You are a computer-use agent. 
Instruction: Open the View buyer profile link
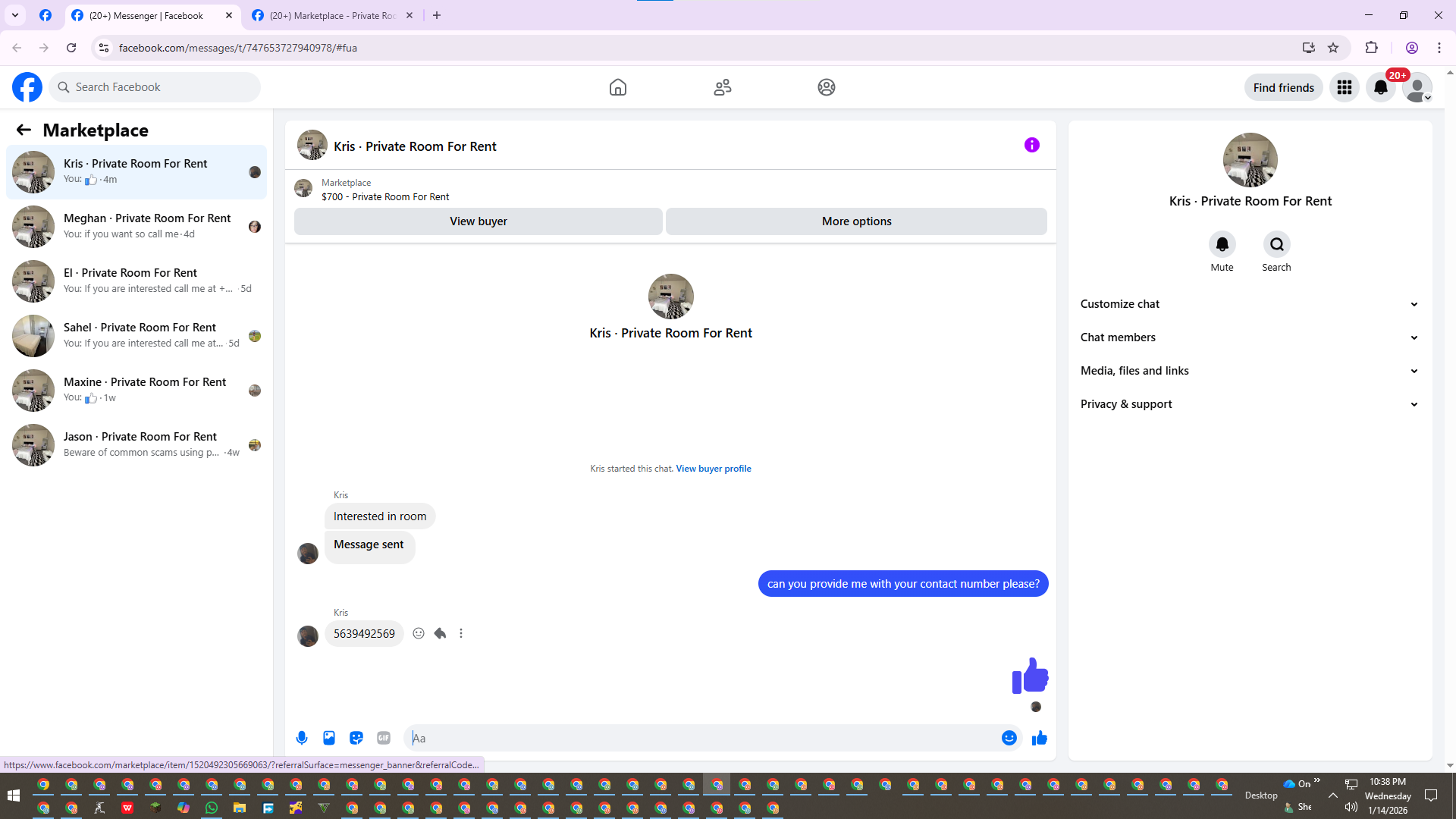click(x=713, y=469)
